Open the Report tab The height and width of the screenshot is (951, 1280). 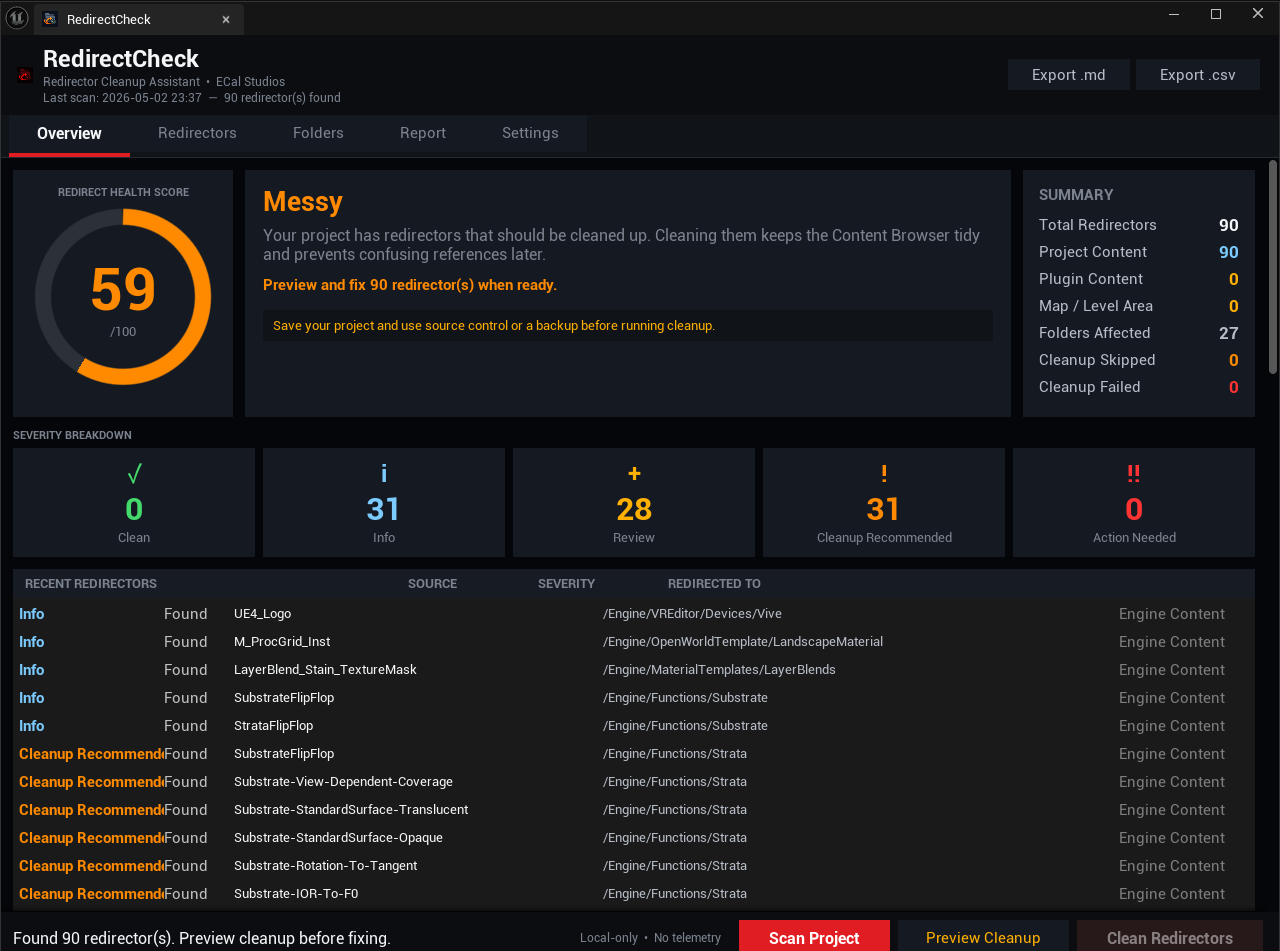(423, 133)
